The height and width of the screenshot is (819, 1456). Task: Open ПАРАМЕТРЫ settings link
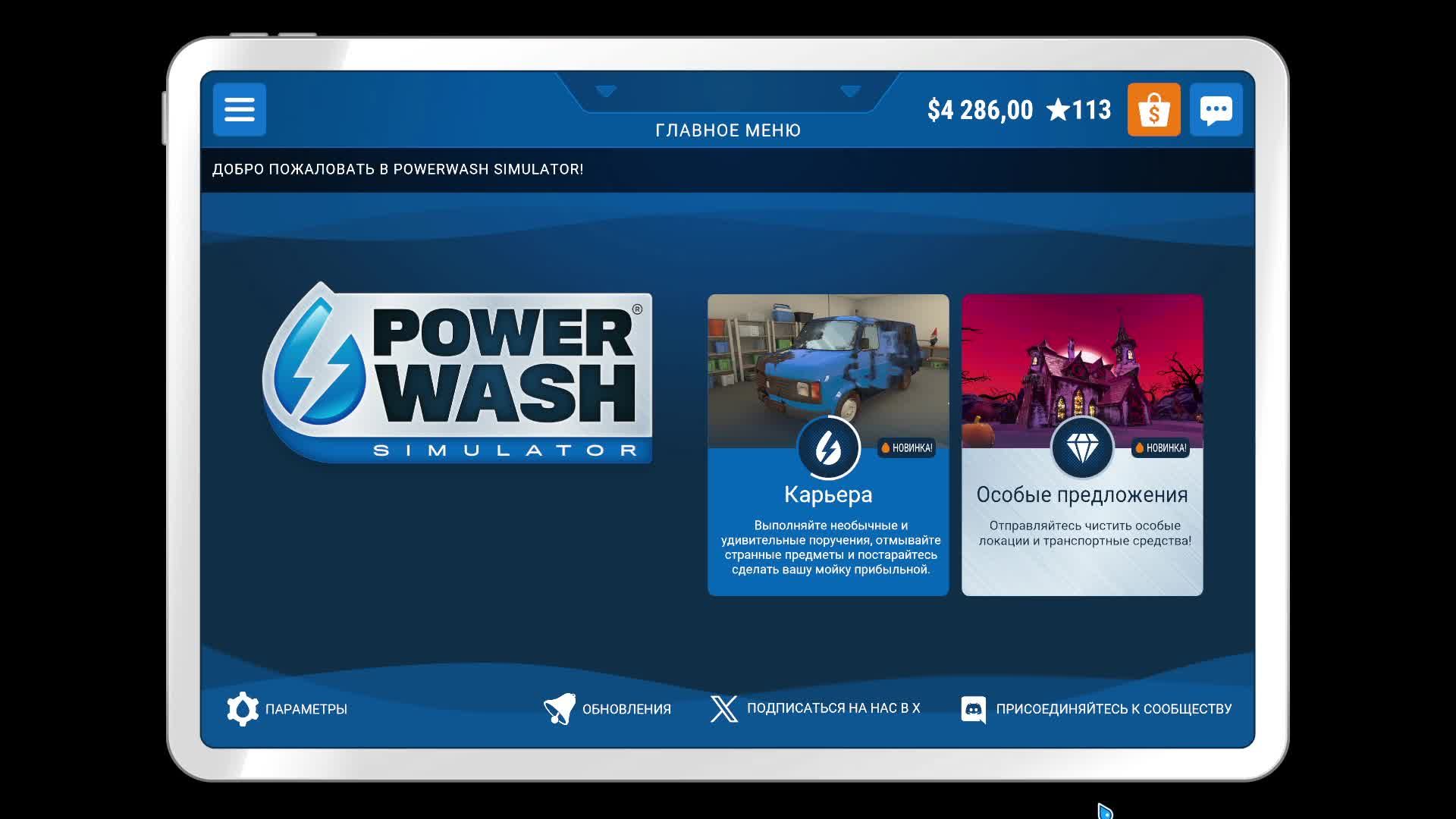click(306, 710)
